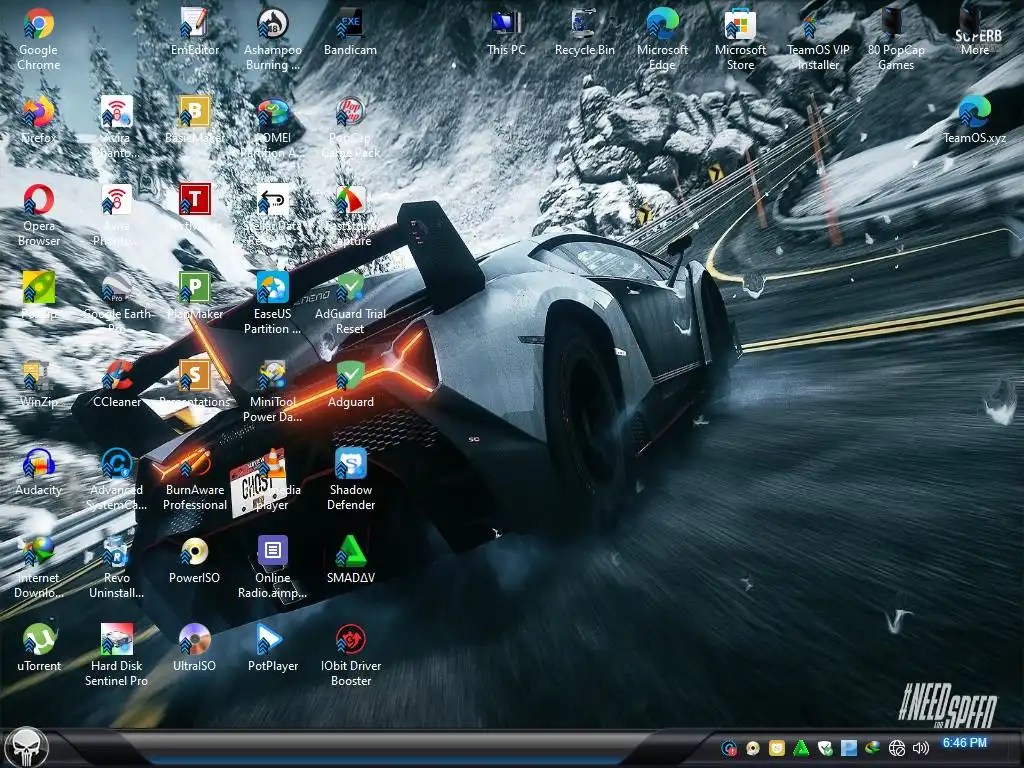Select the AOMEI Partition Assistant icon
Image resolution: width=1024 pixels, height=768 pixels.
point(273,112)
